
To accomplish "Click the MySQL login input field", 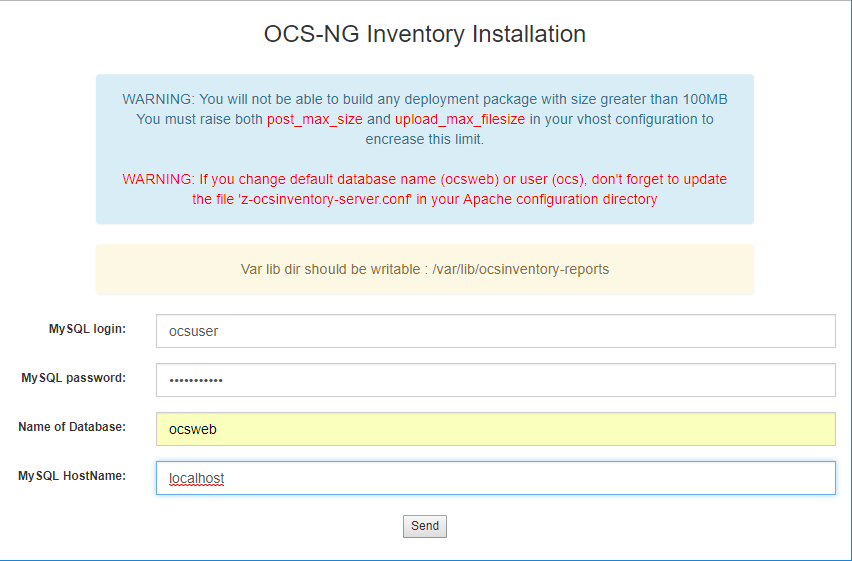I will click(496, 331).
